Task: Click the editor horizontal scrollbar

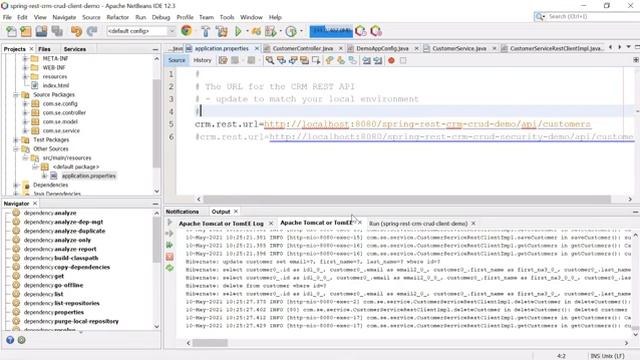Action: (x=407, y=199)
